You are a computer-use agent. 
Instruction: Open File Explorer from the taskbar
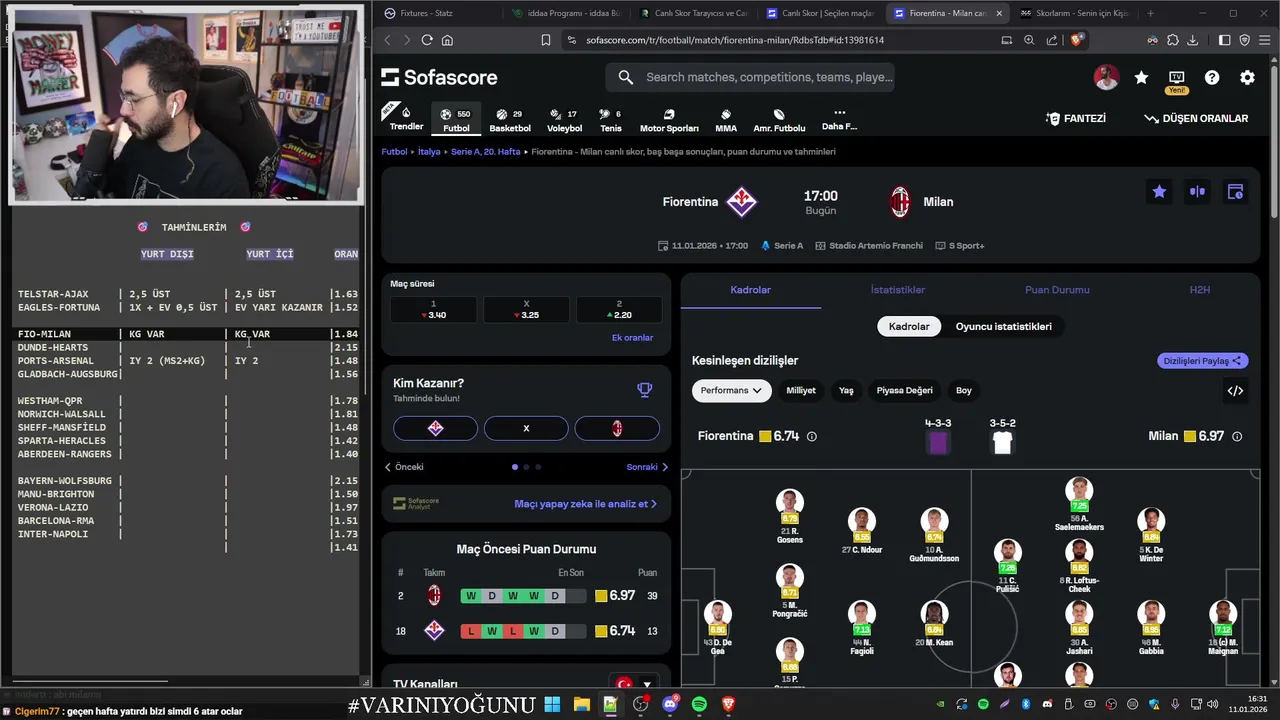581,705
